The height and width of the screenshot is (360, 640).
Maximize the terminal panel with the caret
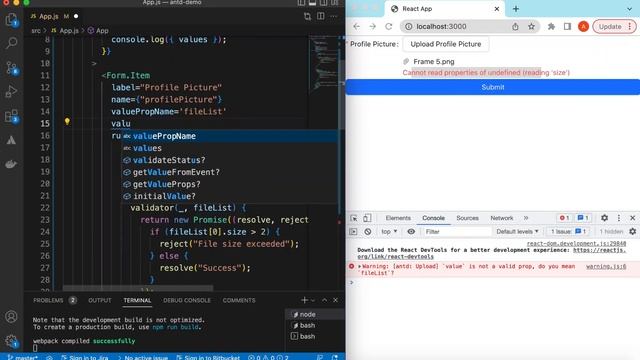324,300
